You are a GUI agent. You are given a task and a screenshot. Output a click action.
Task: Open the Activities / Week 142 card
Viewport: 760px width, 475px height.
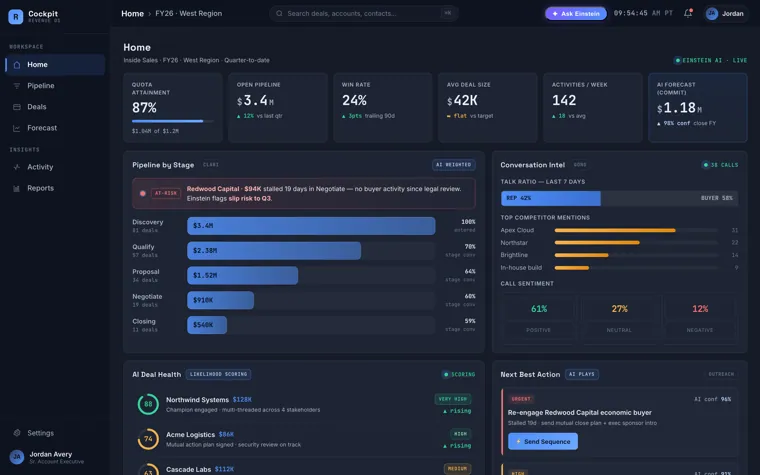[x=593, y=108]
